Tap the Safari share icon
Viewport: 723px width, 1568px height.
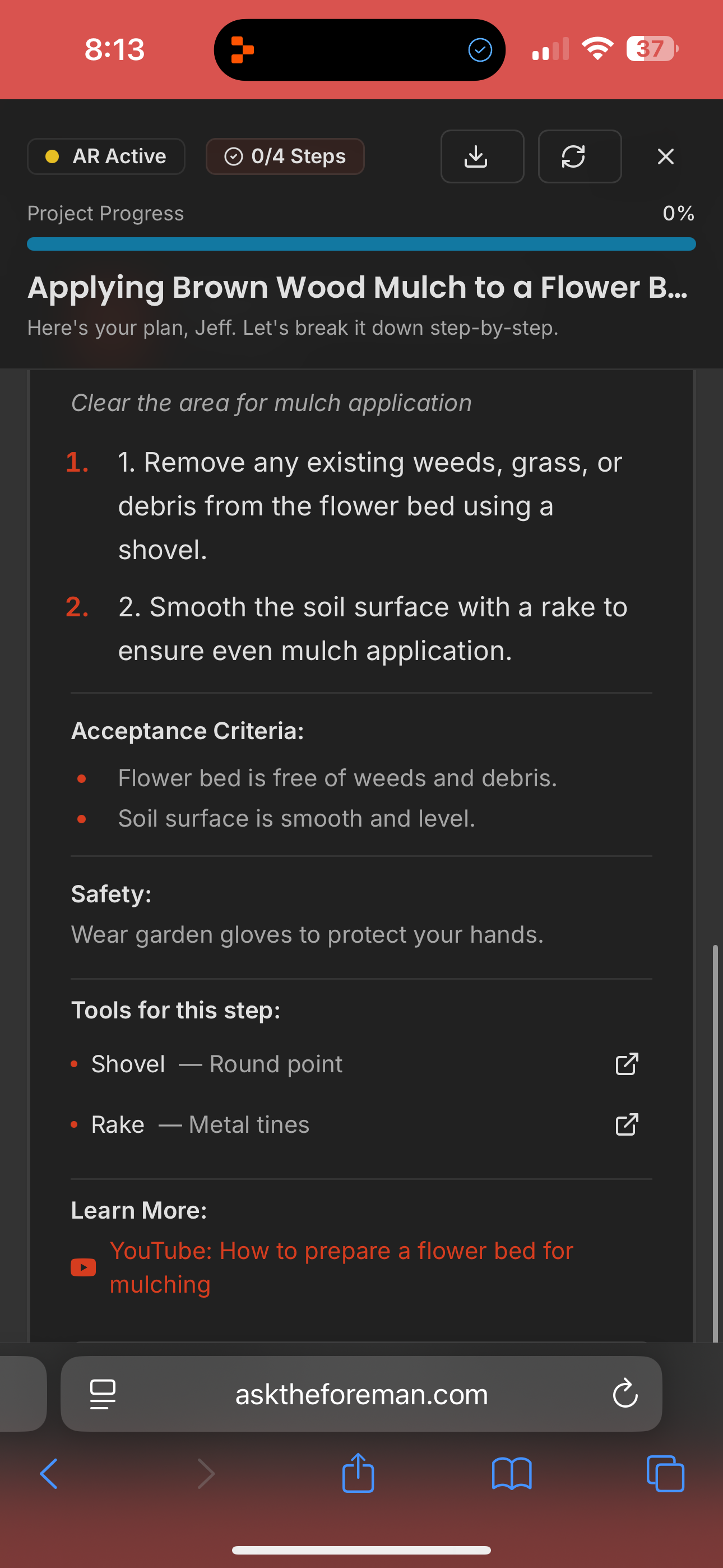[359, 1474]
